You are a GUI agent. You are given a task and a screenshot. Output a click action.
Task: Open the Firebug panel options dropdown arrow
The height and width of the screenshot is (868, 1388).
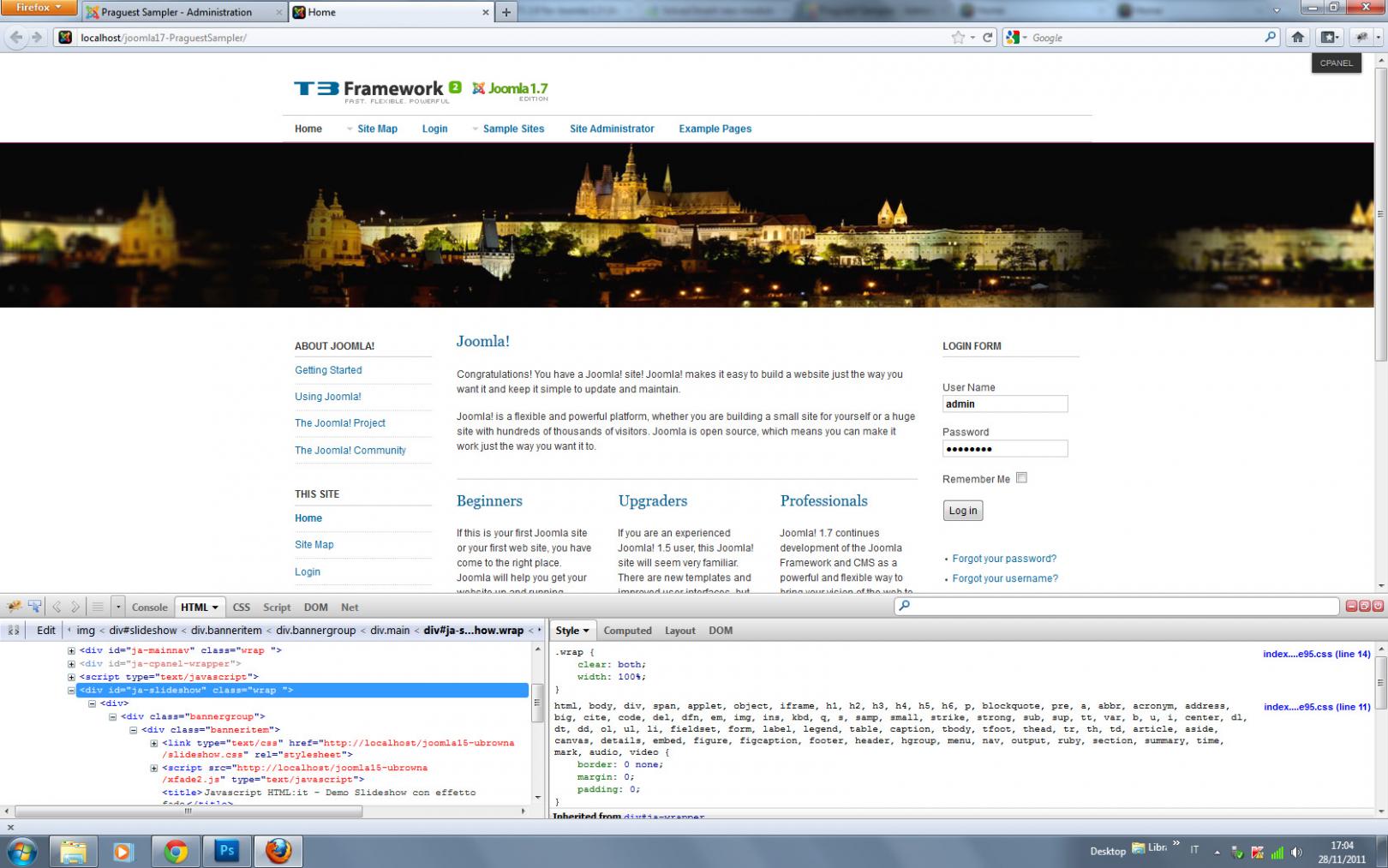[x=118, y=607]
